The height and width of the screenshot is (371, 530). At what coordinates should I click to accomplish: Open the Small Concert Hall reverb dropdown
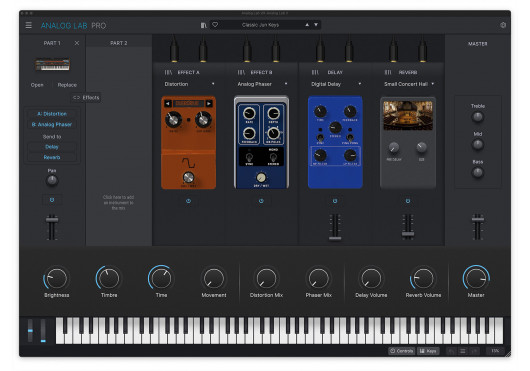tap(409, 84)
